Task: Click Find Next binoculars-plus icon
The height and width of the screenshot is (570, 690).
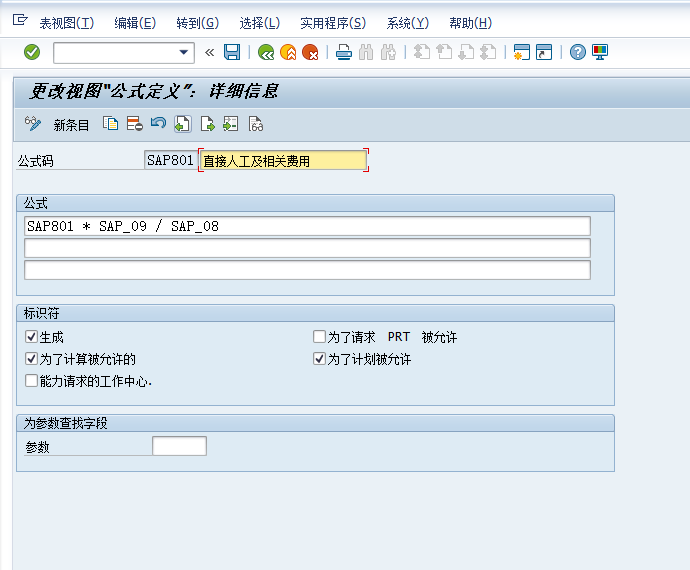Action: (388, 52)
